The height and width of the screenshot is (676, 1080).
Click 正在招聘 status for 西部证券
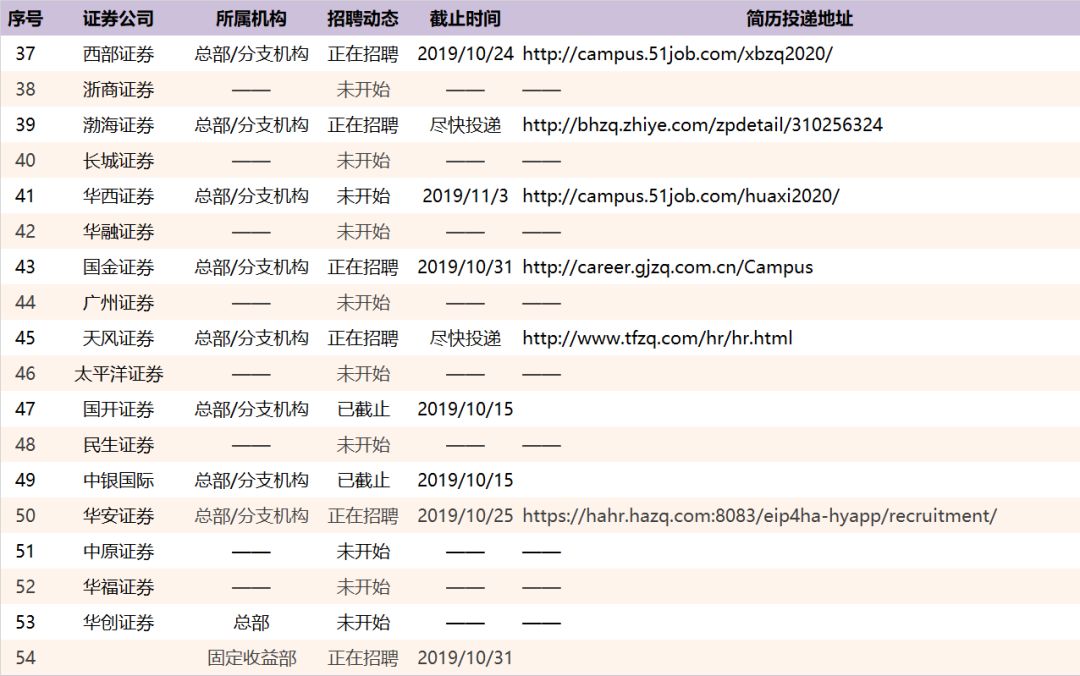(363, 54)
